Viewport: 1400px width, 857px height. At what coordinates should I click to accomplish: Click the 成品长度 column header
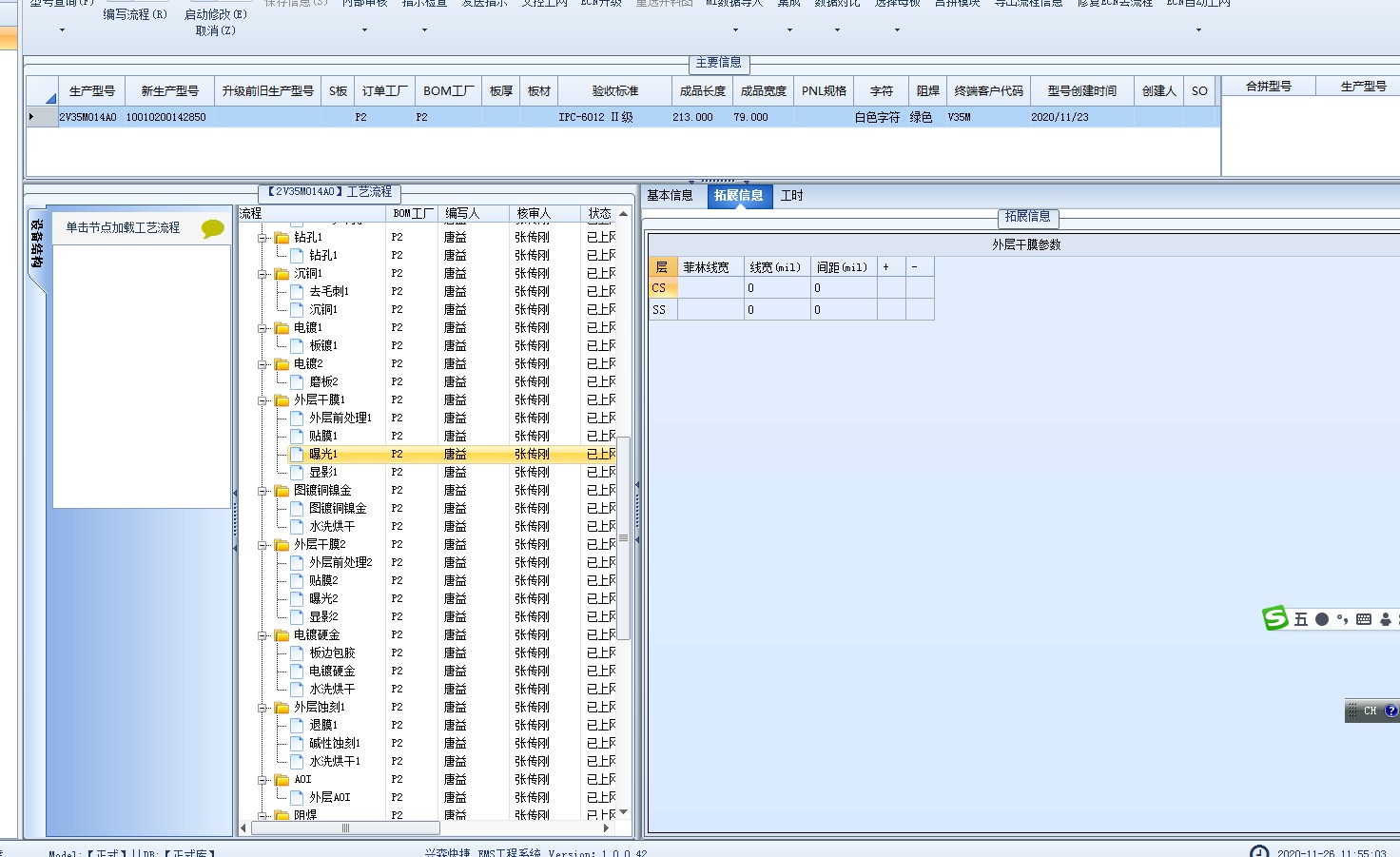702,91
